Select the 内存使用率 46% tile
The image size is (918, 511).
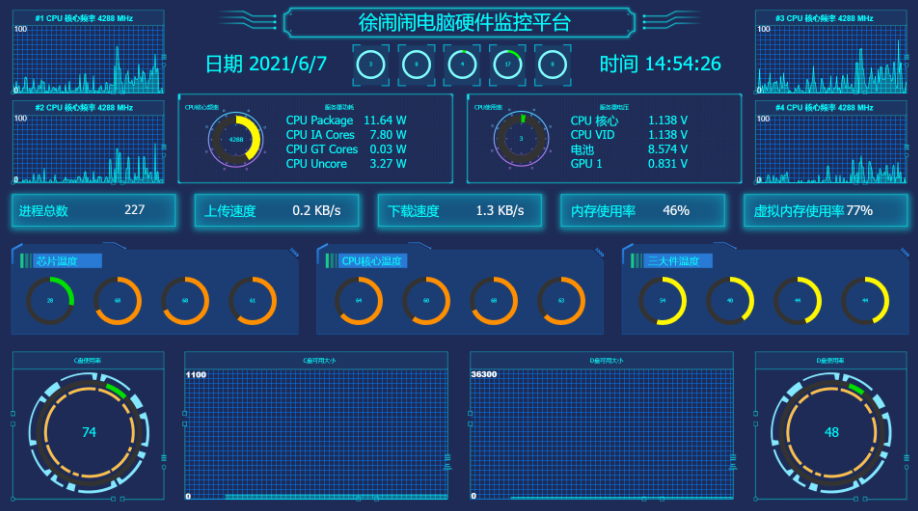click(x=642, y=210)
